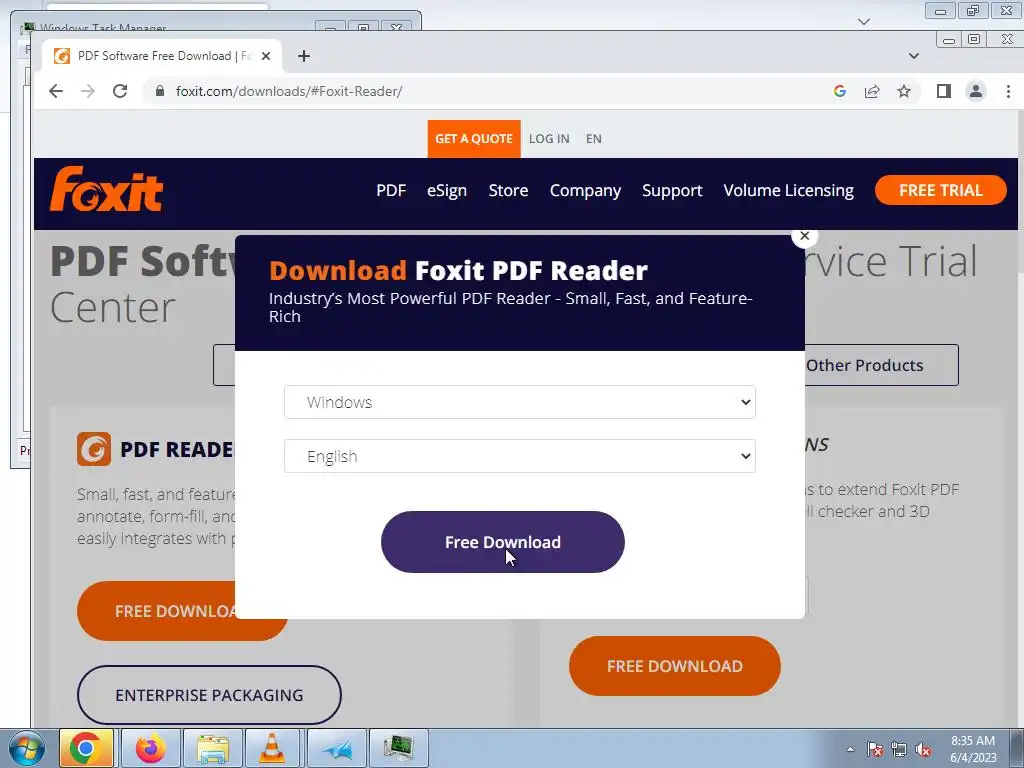Open Volume Licensing menu

[788, 190]
